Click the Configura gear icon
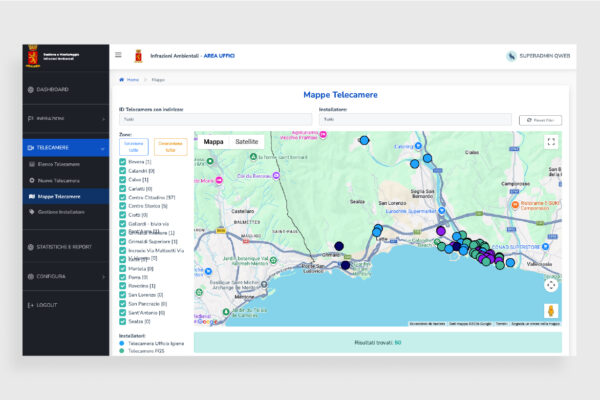This screenshot has height=400, width=600. [31, 276]
